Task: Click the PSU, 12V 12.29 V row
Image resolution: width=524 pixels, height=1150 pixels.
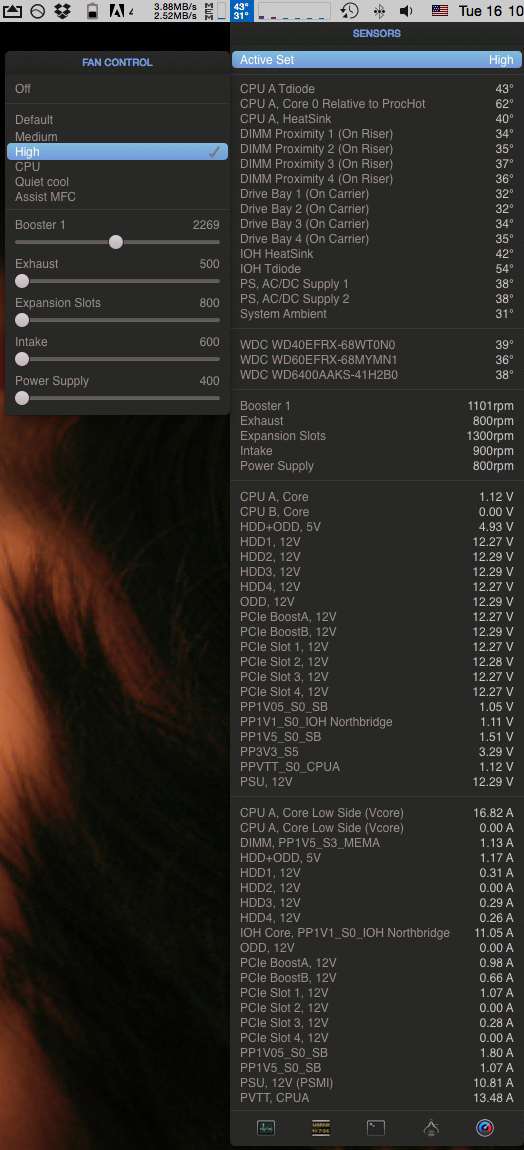Action: click(376, 782)
